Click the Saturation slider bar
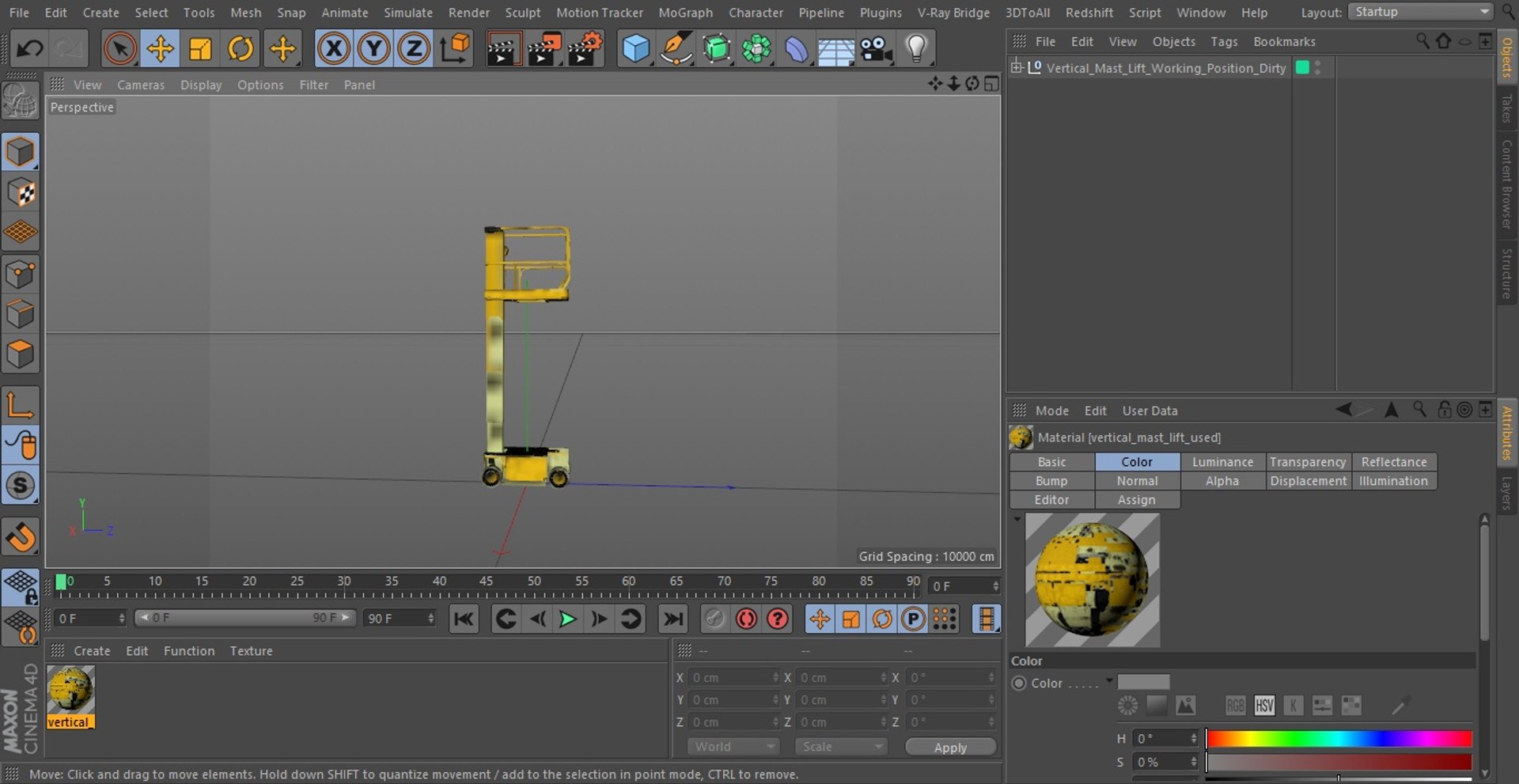 pyautogui.click(x=1339, y=762)
